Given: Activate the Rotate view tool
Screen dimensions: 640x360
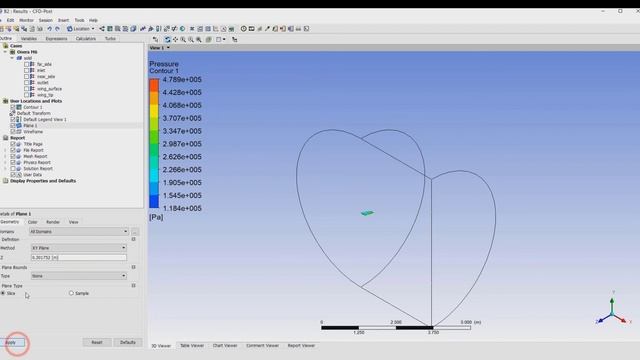Looking at the screenshot, I should [x=167, y=39].
